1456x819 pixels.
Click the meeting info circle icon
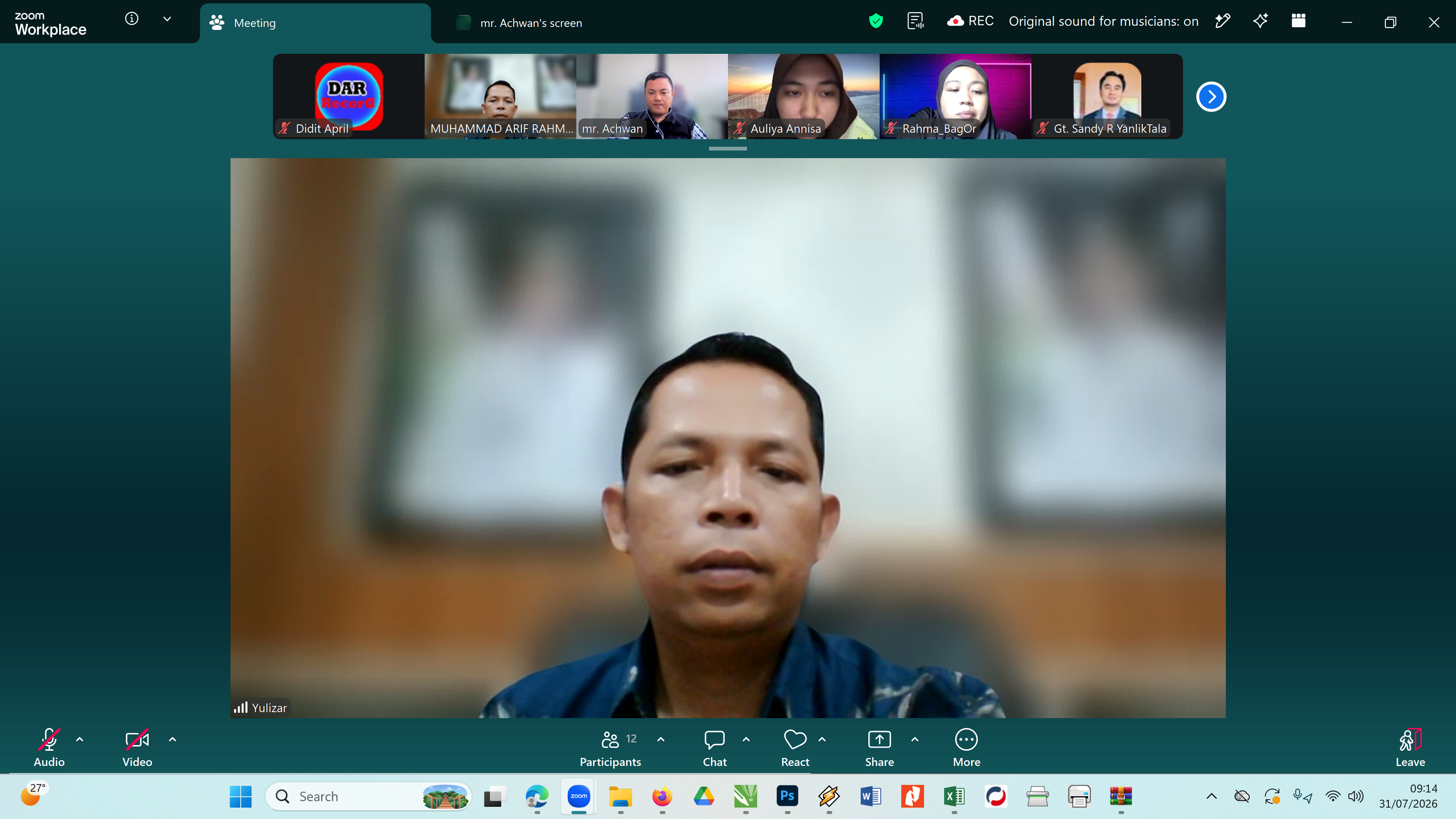[132, 19]
